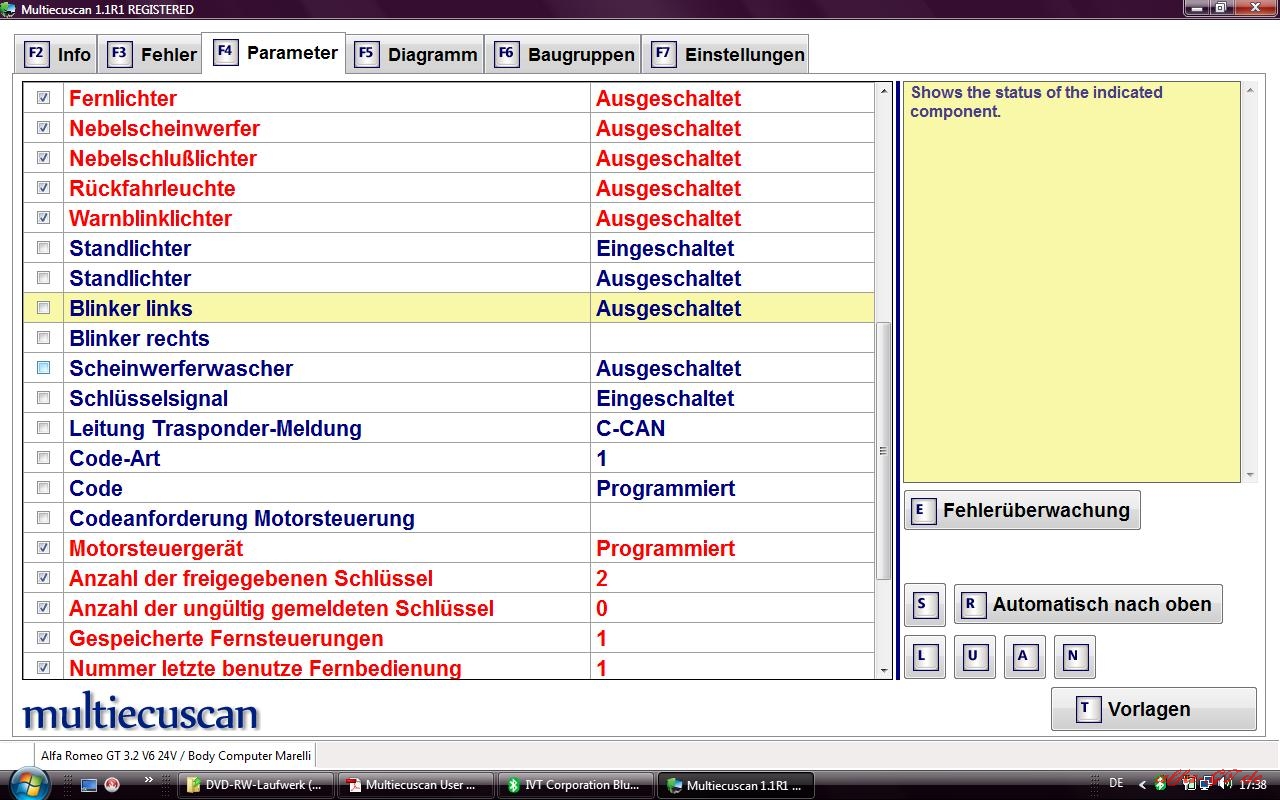
Task: Click the parameter list scrollbar thumb
Action: click(883, 451)
